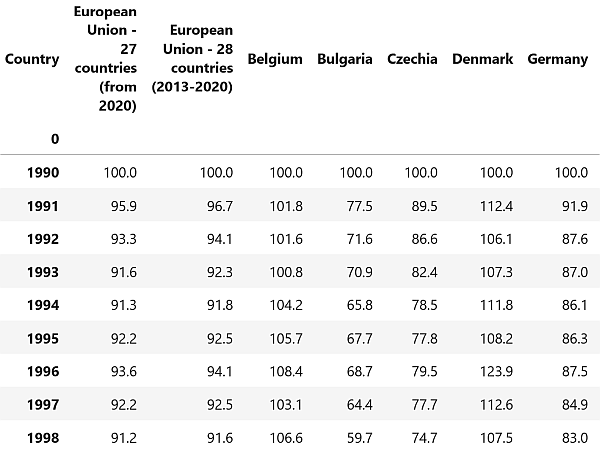
Task: Click Czechia's 1993 value 82.4
Action: pyautogui.click(x=424, y=272)
